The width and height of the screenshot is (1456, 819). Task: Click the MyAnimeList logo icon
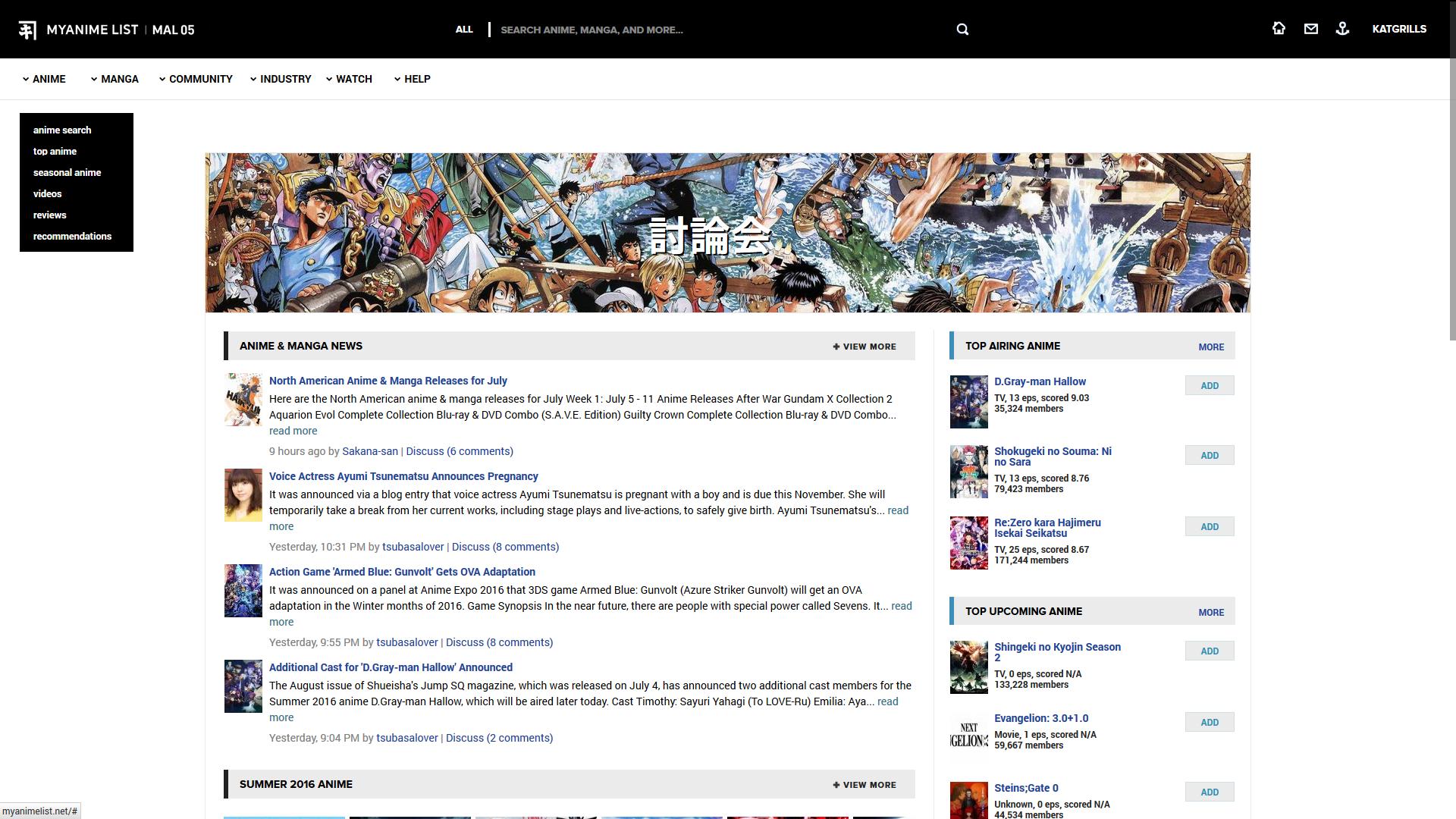pyautogui.click(x=27, y=30)
